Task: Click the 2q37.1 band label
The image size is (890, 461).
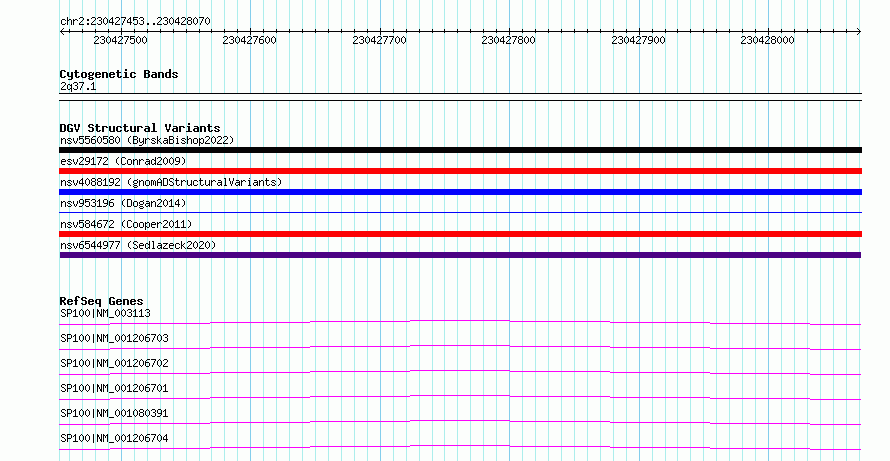Action: point(78,86)
